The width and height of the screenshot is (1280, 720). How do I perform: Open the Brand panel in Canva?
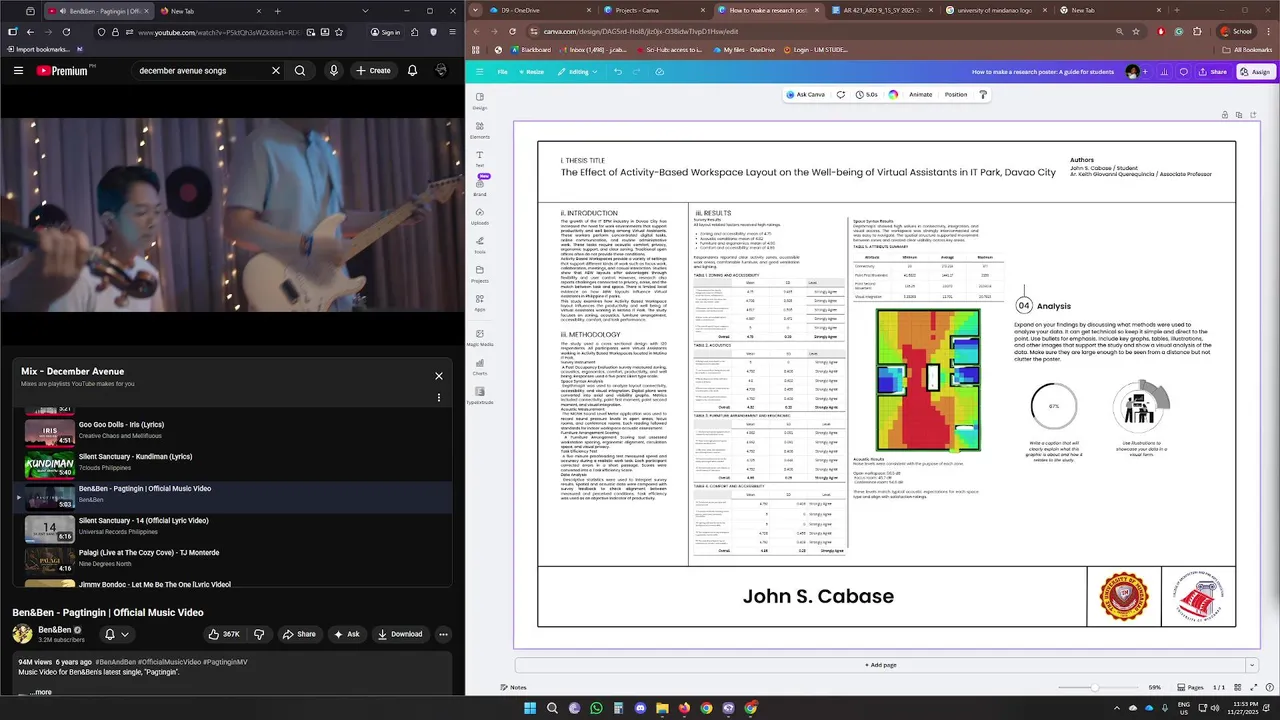[480, 187]
